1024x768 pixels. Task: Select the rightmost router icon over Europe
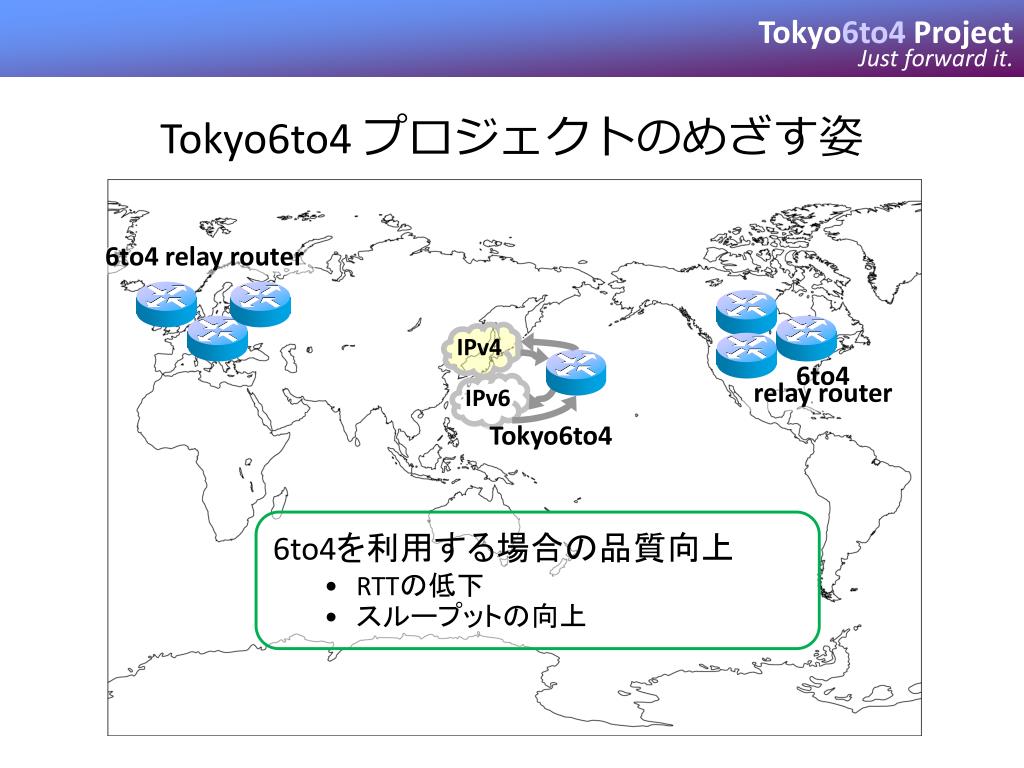click(x=261, y=304)
